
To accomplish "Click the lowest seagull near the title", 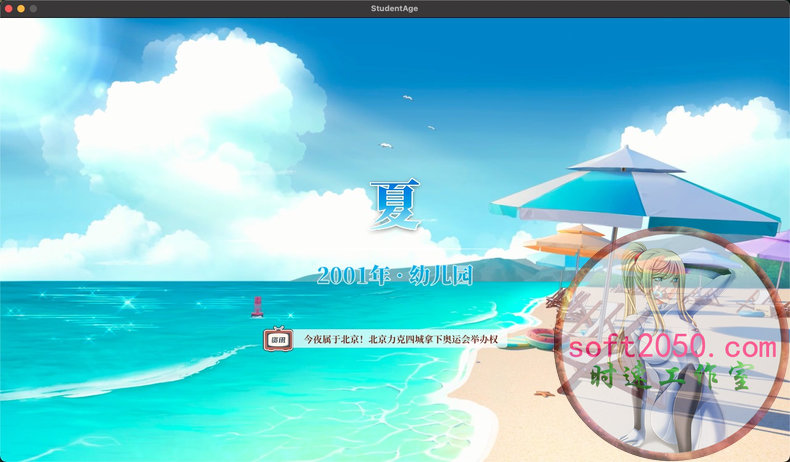I will coord(385,146).
